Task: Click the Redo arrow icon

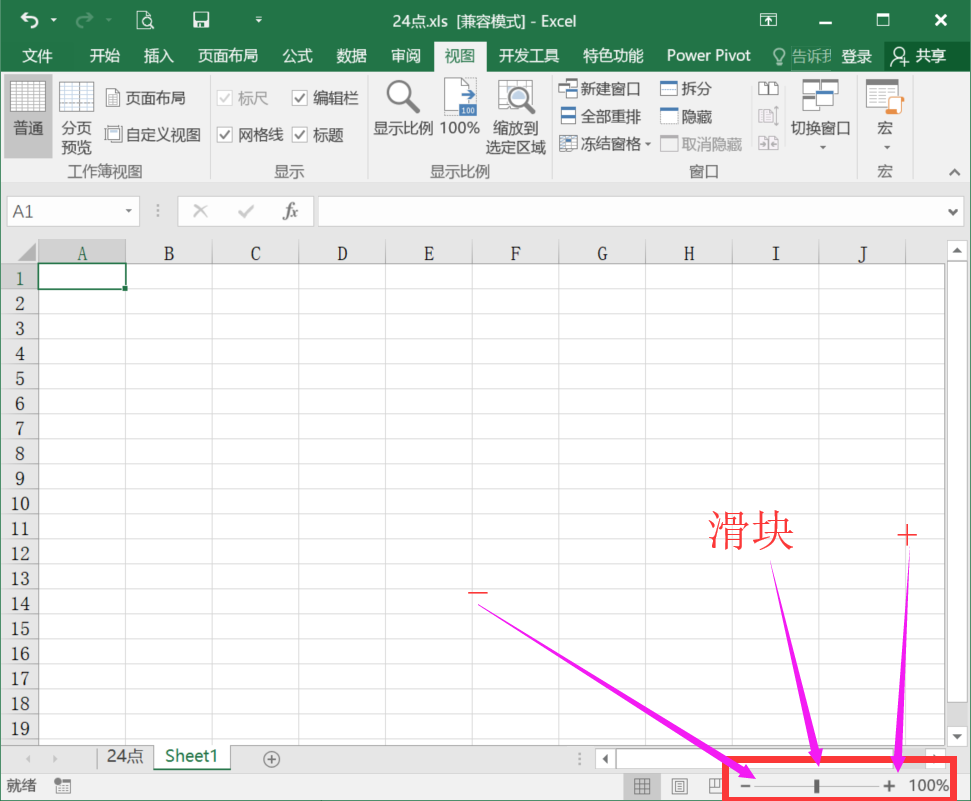Action: click(84, 20)
